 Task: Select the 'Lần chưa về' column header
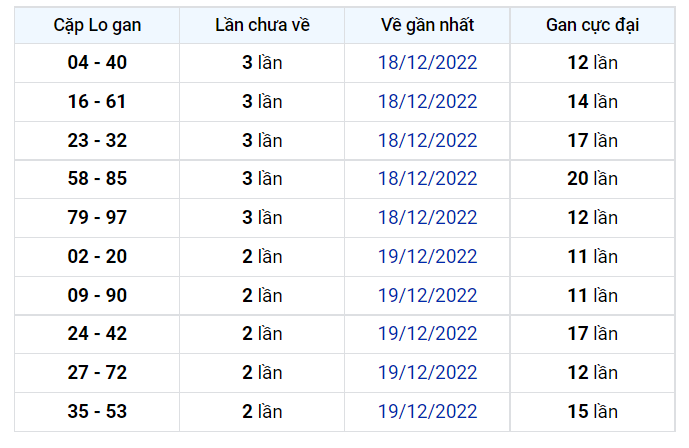click(262, 25)
